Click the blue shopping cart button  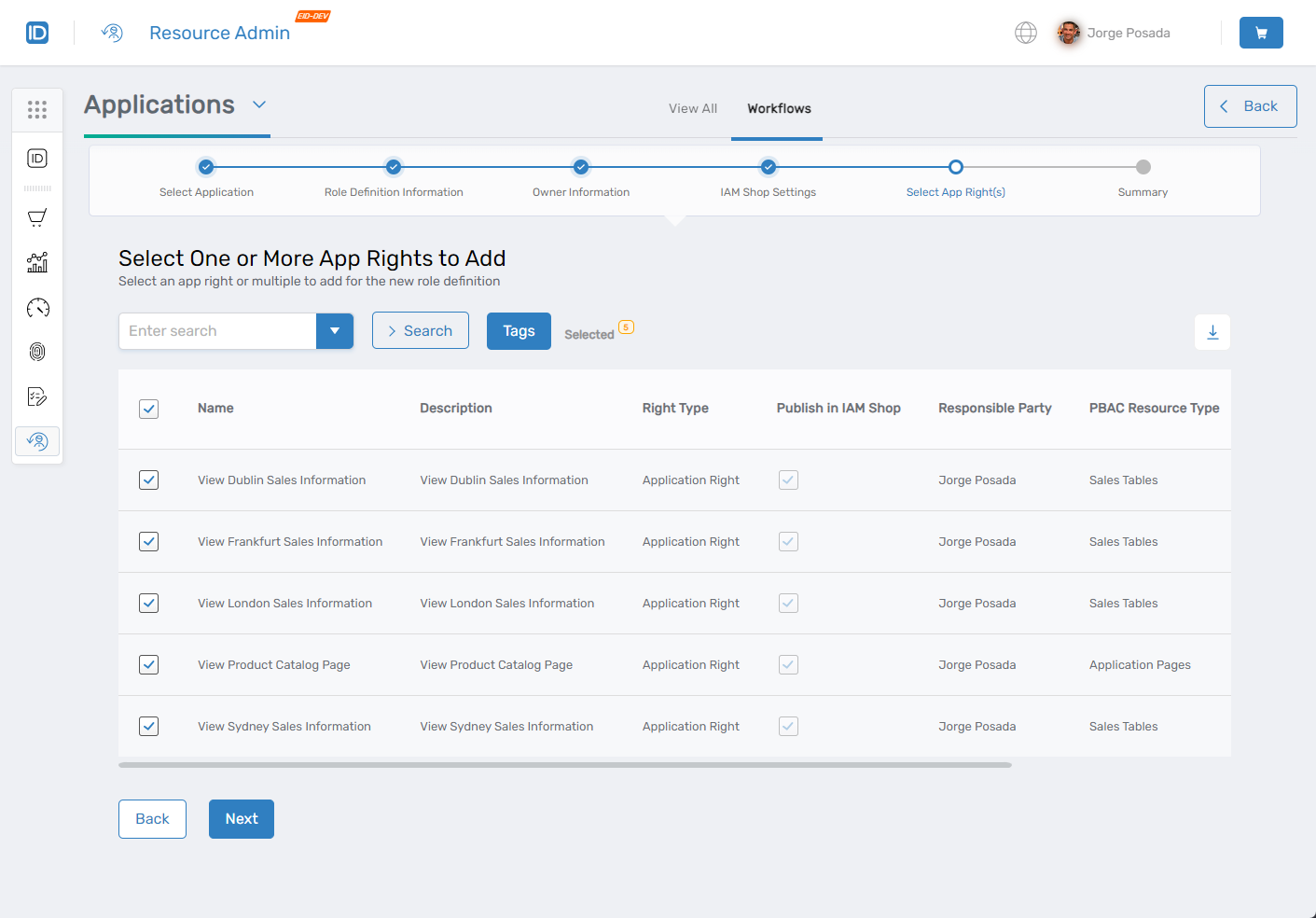1261,33
